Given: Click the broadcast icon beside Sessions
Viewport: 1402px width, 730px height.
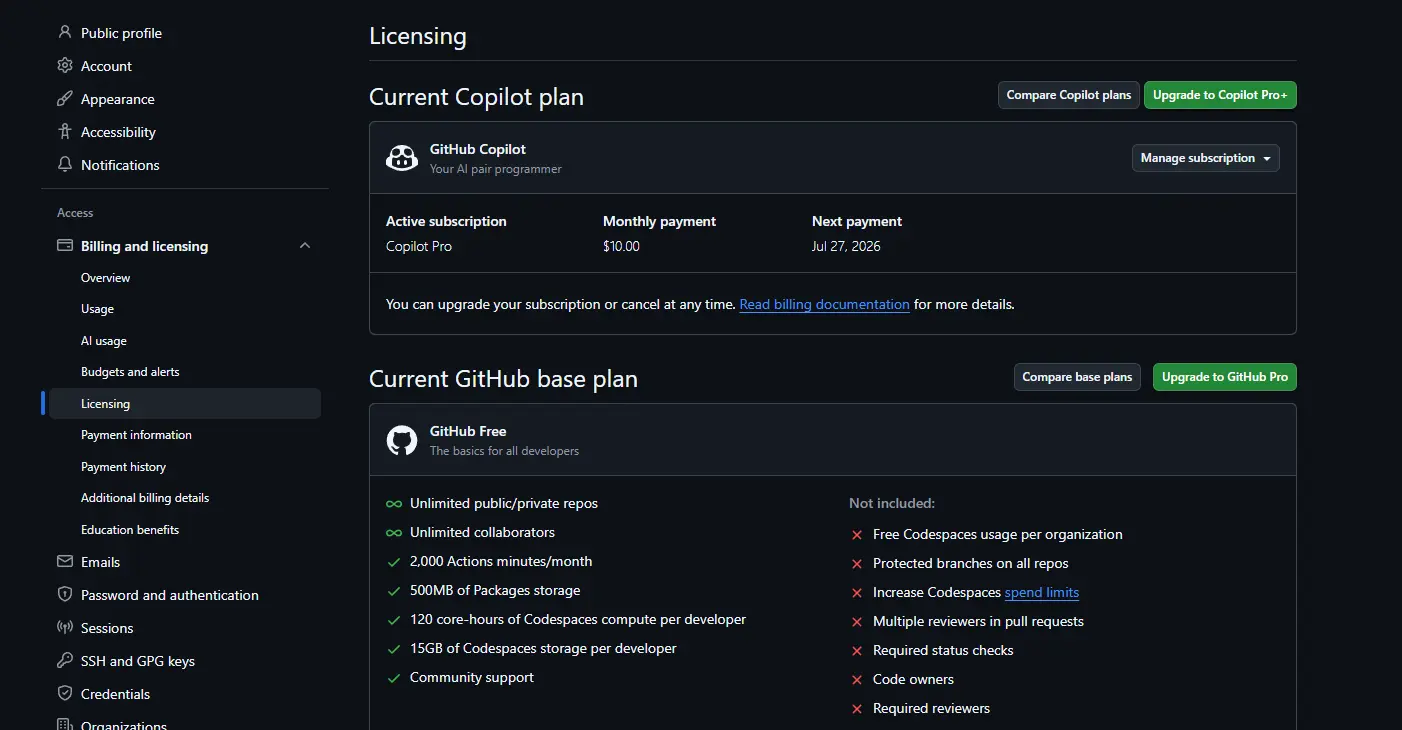Looking at the screenshot, I should coord(65,628).
